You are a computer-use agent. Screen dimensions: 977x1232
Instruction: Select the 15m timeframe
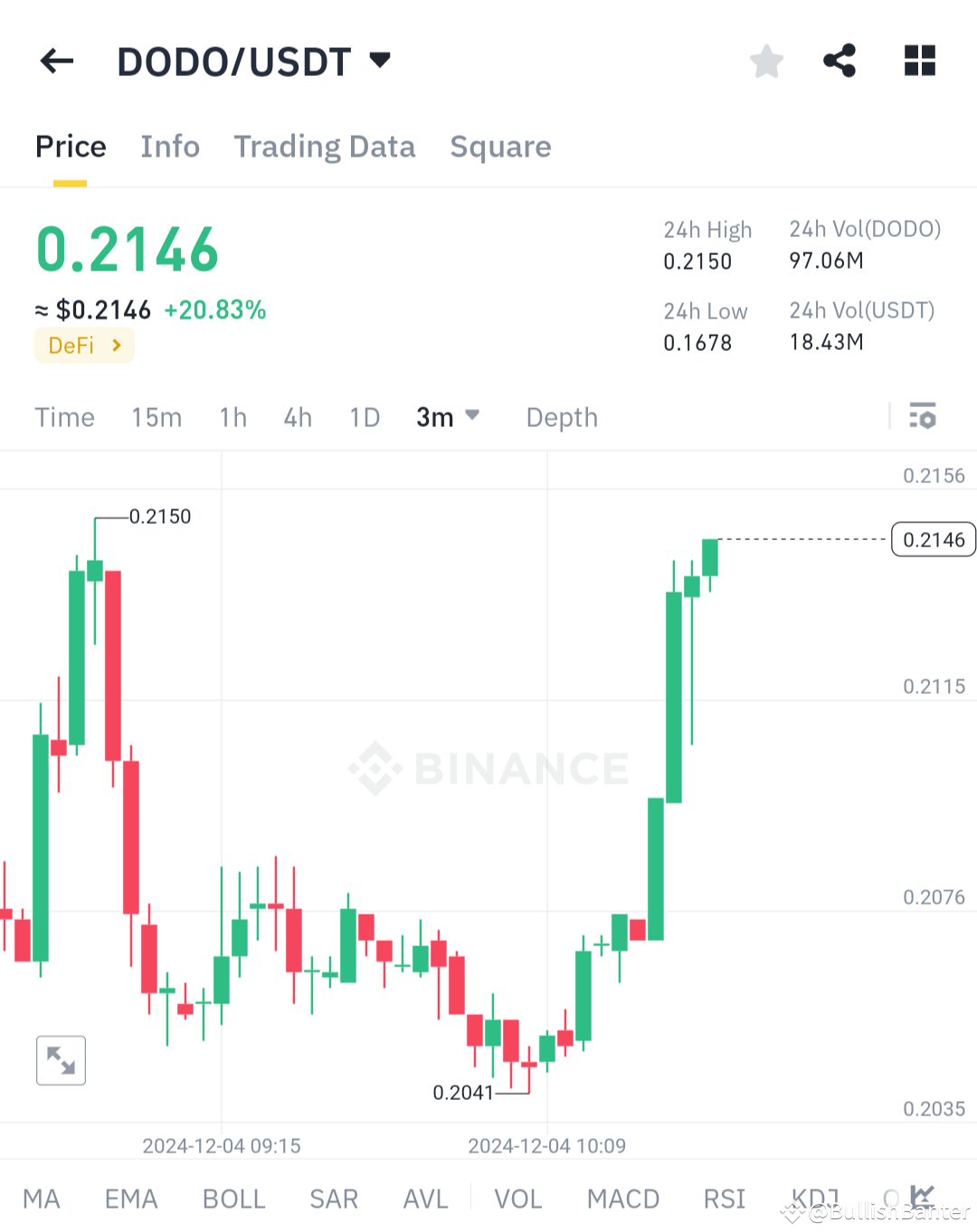pos(156,417)
